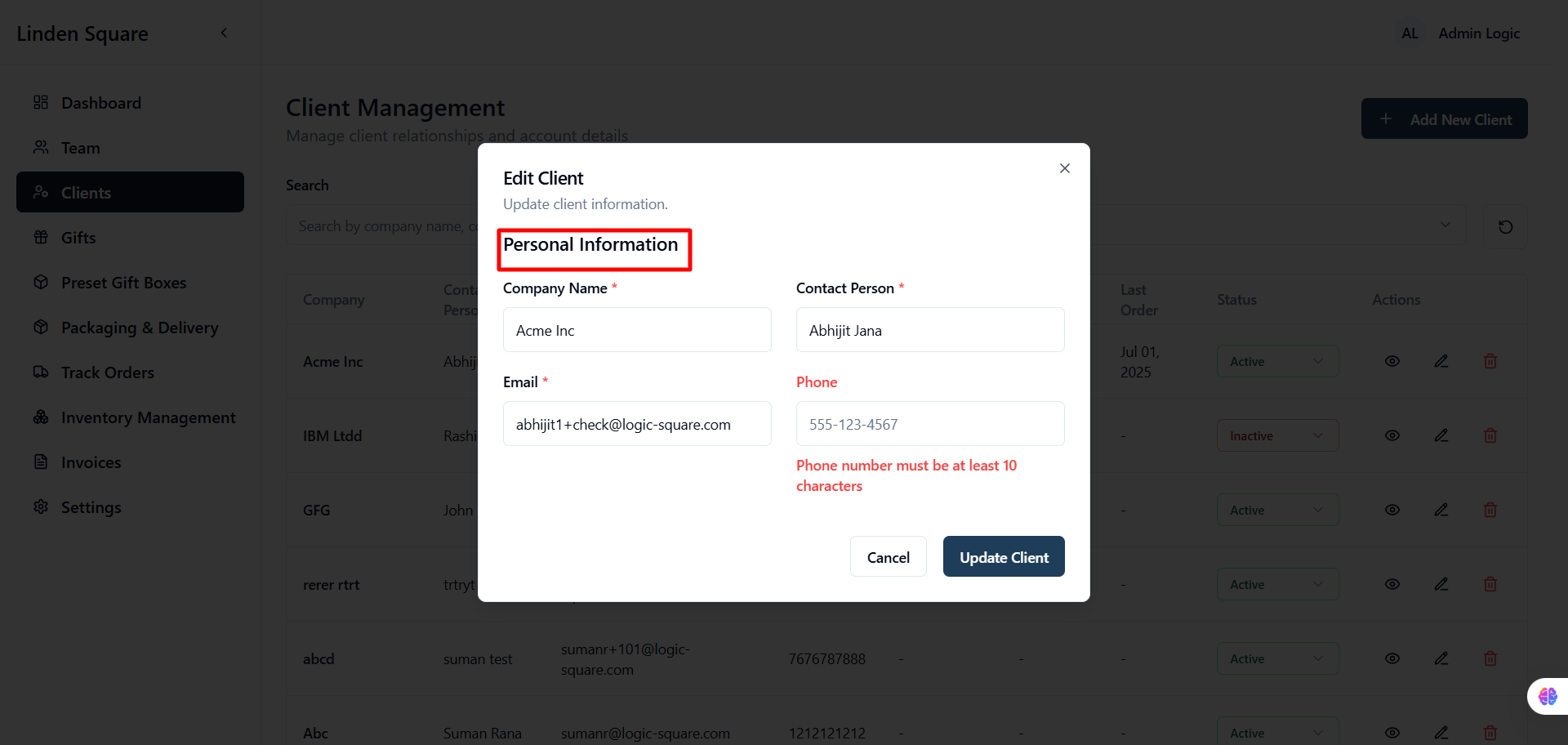This screenshot has width=1568, height=745.
Task: Click the view eye icon for abcd row
Action: click(x=1392, y=658)
